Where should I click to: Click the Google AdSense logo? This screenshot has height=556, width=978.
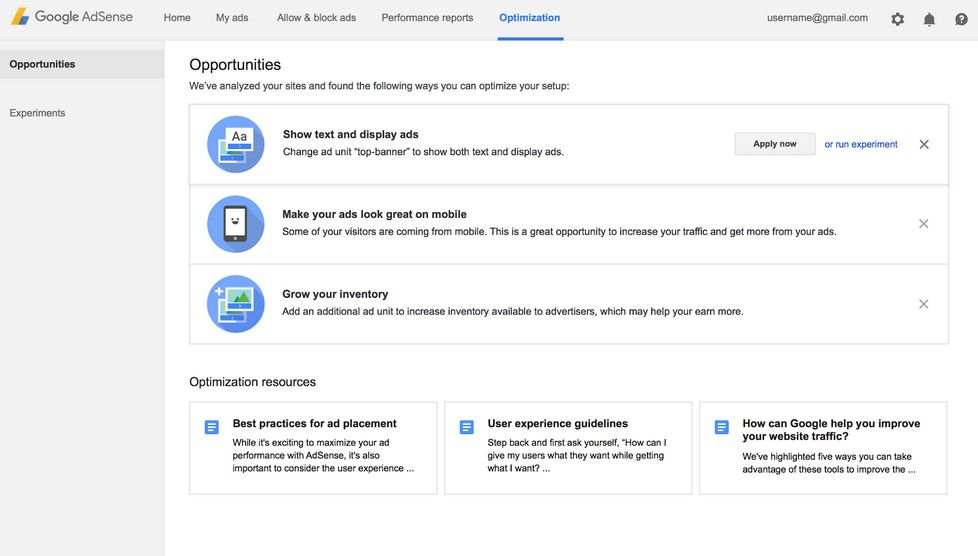(72, 17)
